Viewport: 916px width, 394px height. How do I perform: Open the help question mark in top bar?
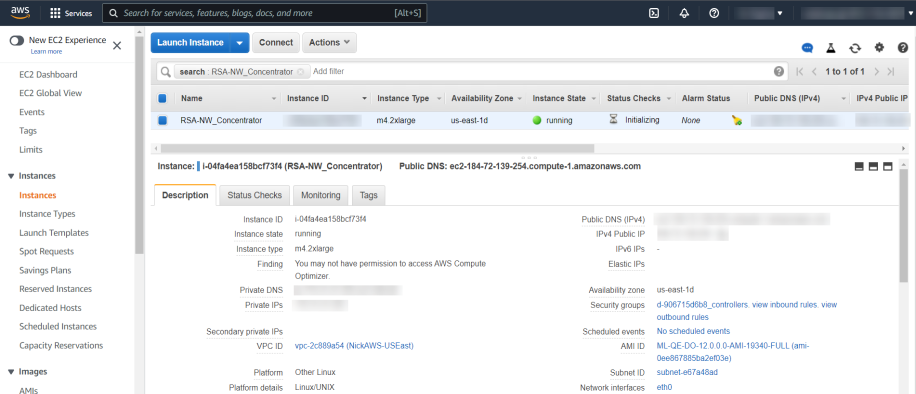(714, 13)
